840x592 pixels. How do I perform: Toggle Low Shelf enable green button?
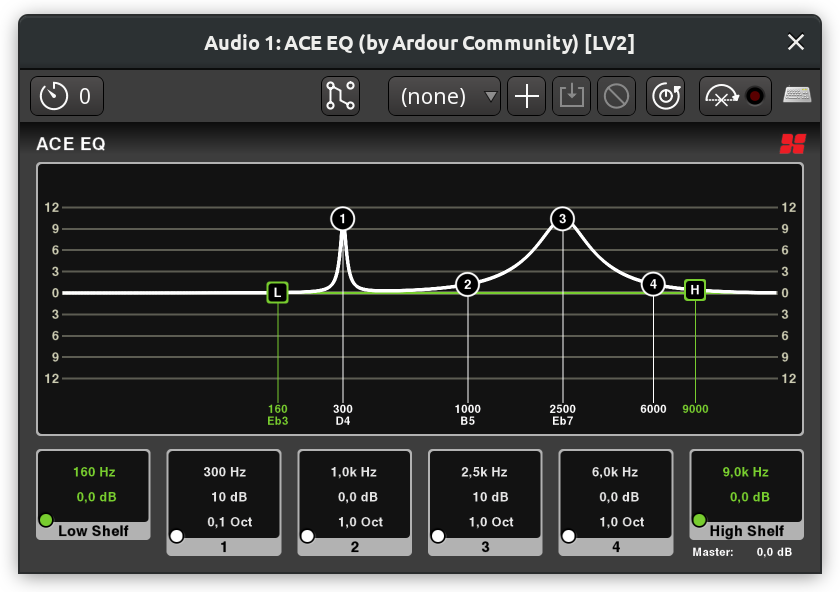(x=46, y=520)
